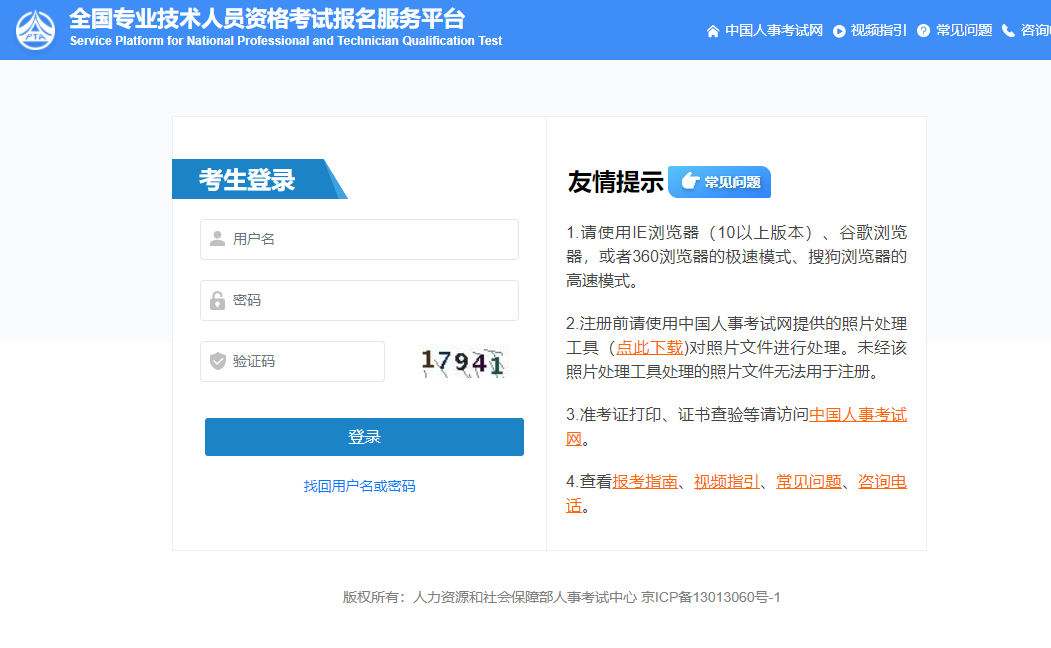Click the 考生登录 heading banner
The image size is (1051, 648).
[259, 179]
